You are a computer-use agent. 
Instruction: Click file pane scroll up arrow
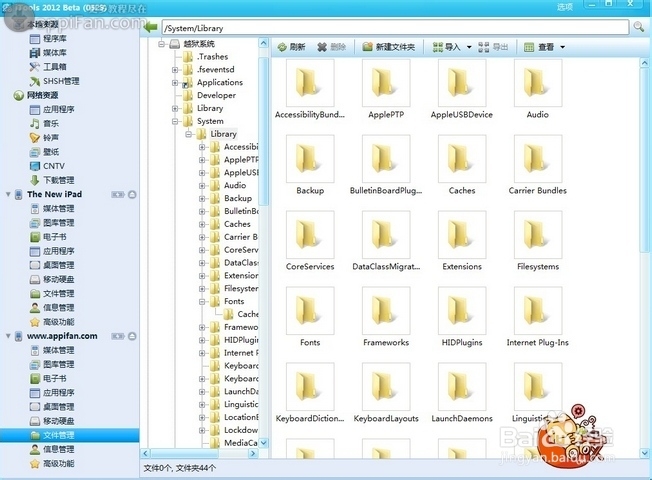point(645,63)
